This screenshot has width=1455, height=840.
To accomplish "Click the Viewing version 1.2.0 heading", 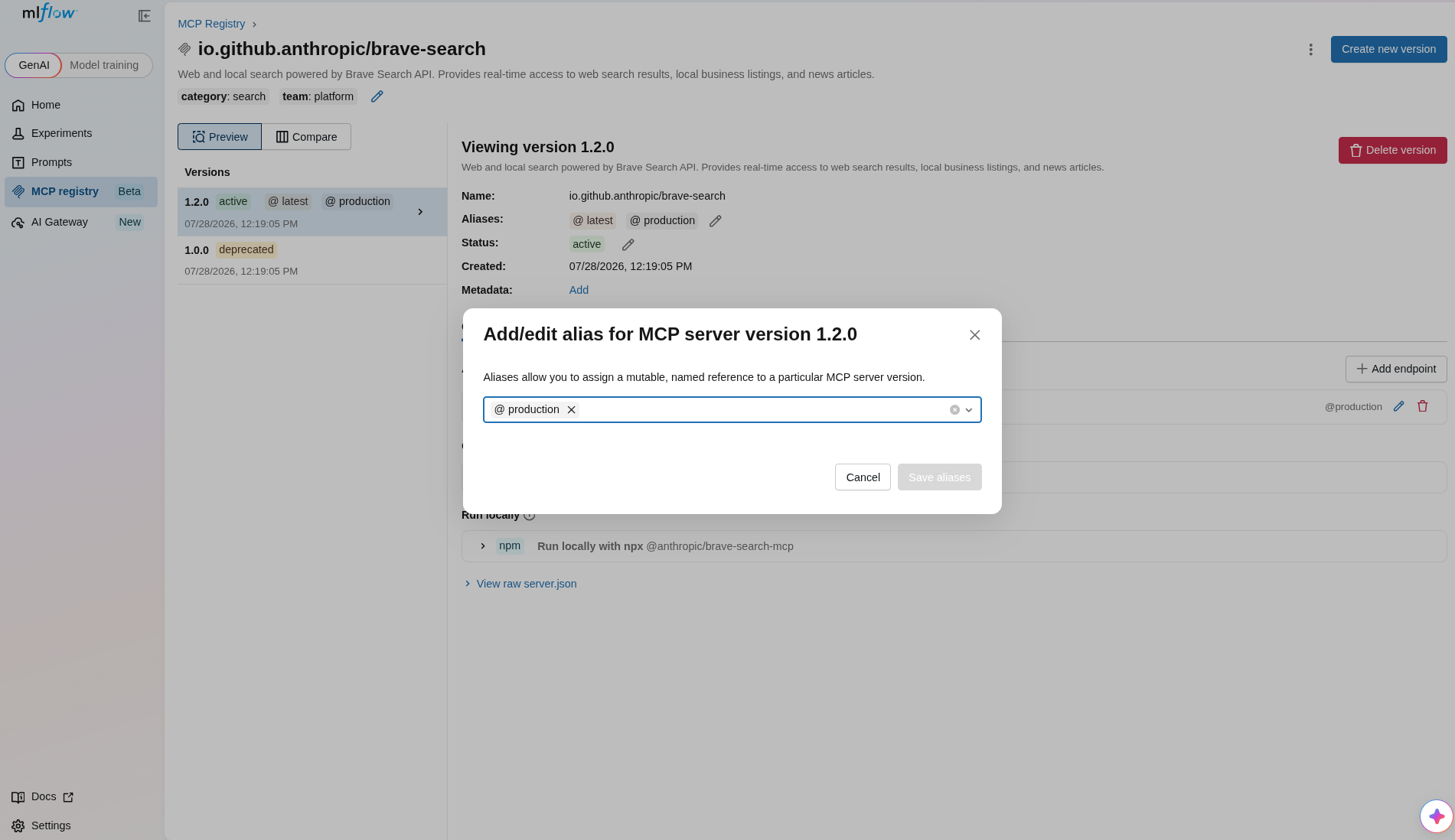I will pyautogui.click(x=537, y=147).
